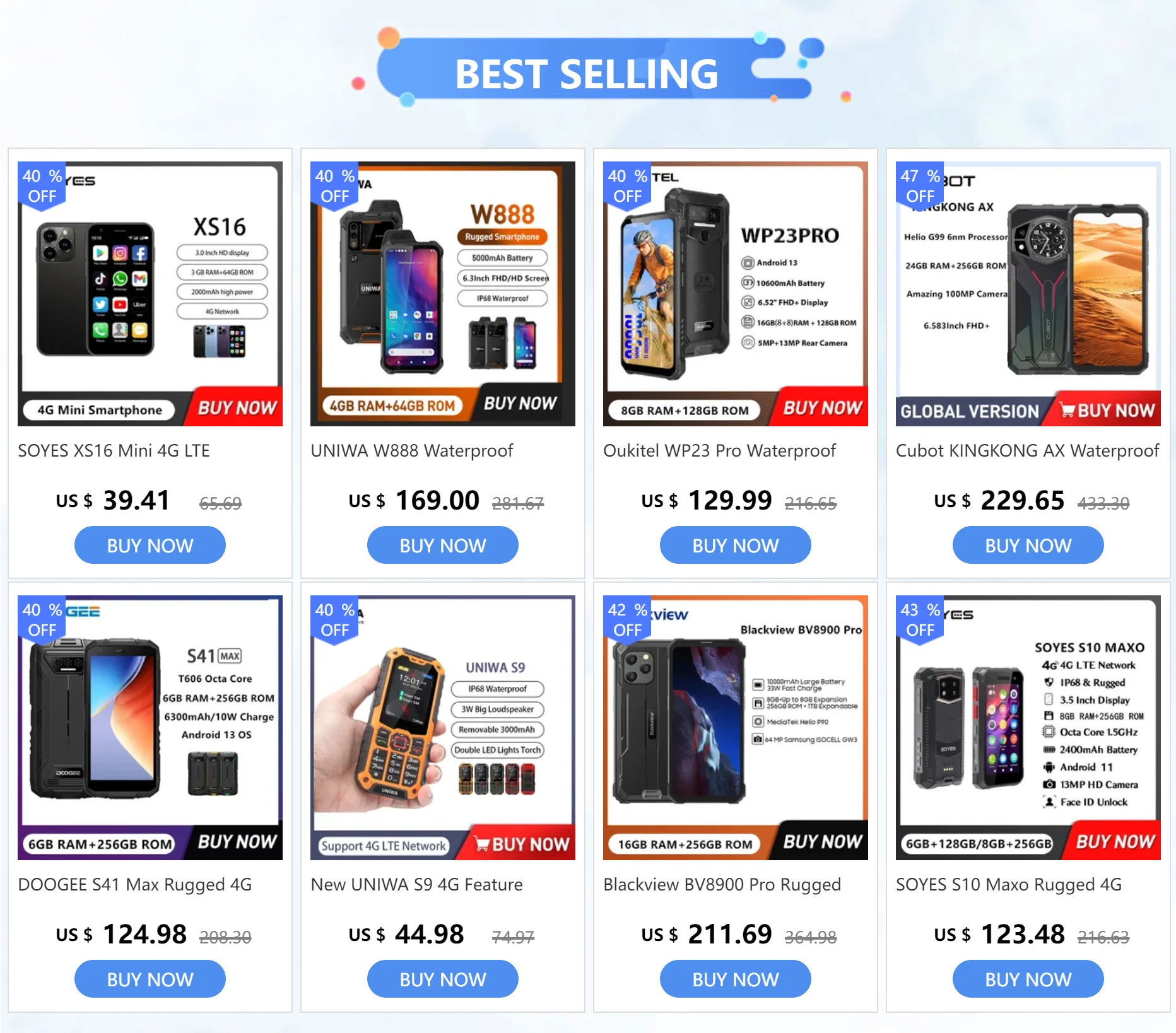Click BUY NOW under SOYES XS16 Mini
The image size is (1176, 1033).
150,546
